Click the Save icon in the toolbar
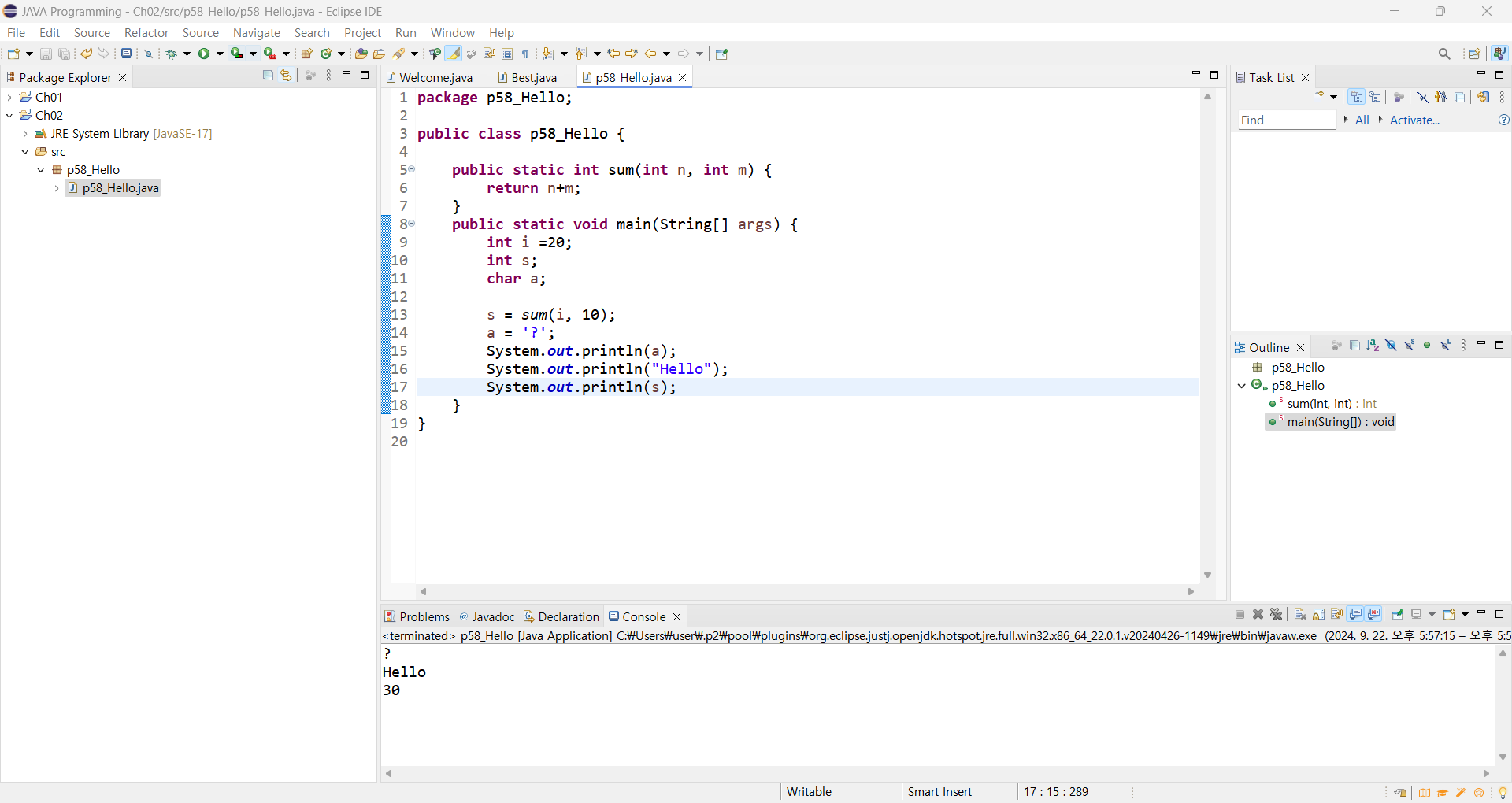The height and width of the screenshot is (803, 1512). click(46, 54)
